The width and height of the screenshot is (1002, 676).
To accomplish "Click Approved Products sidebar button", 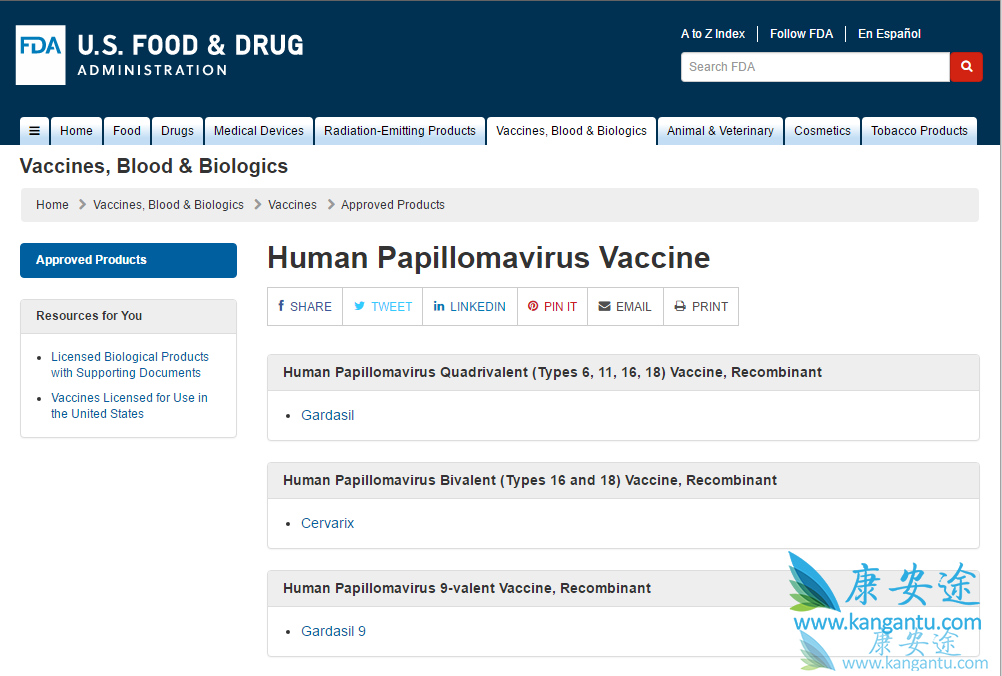I will coord(128,260).
